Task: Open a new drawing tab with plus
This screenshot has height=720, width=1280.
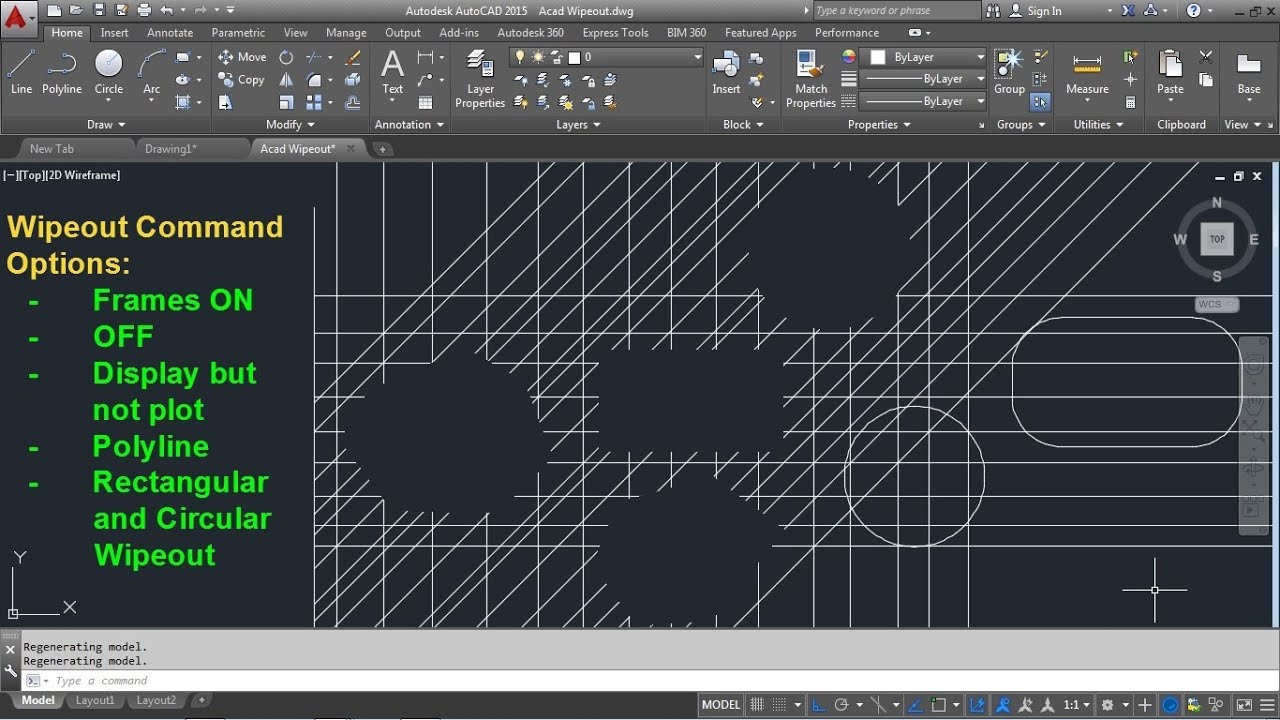Action: point(382,149)
